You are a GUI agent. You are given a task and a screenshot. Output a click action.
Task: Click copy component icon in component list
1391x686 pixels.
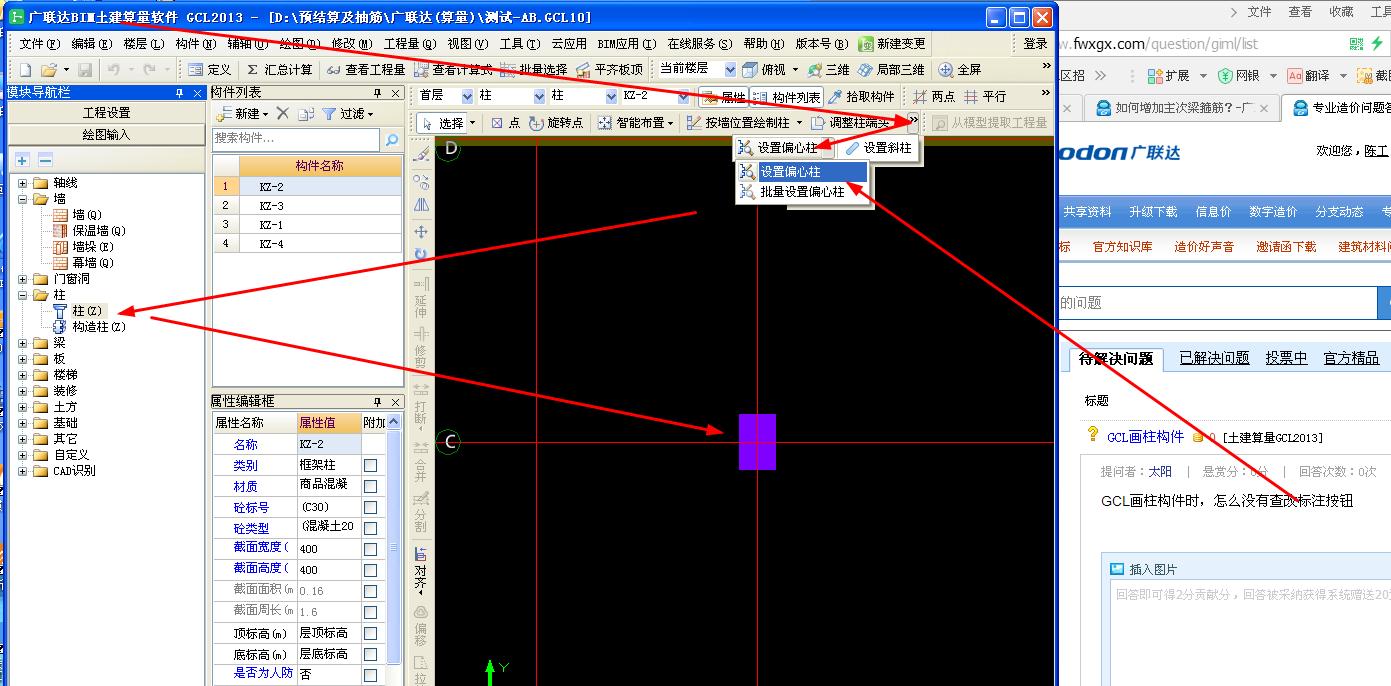tap(305, 114)
